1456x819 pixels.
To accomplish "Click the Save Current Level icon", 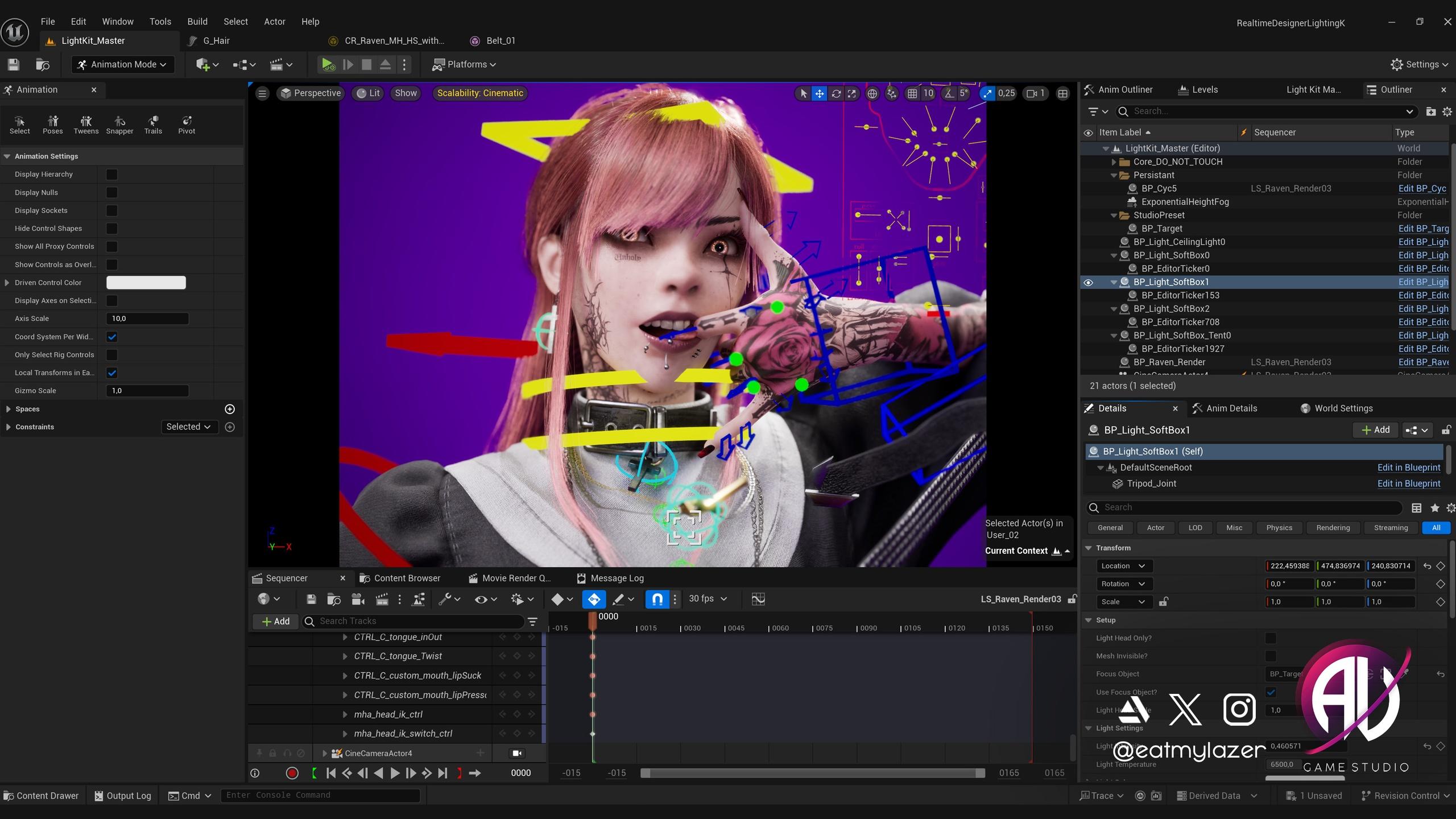I will click(x=14, y=65).
